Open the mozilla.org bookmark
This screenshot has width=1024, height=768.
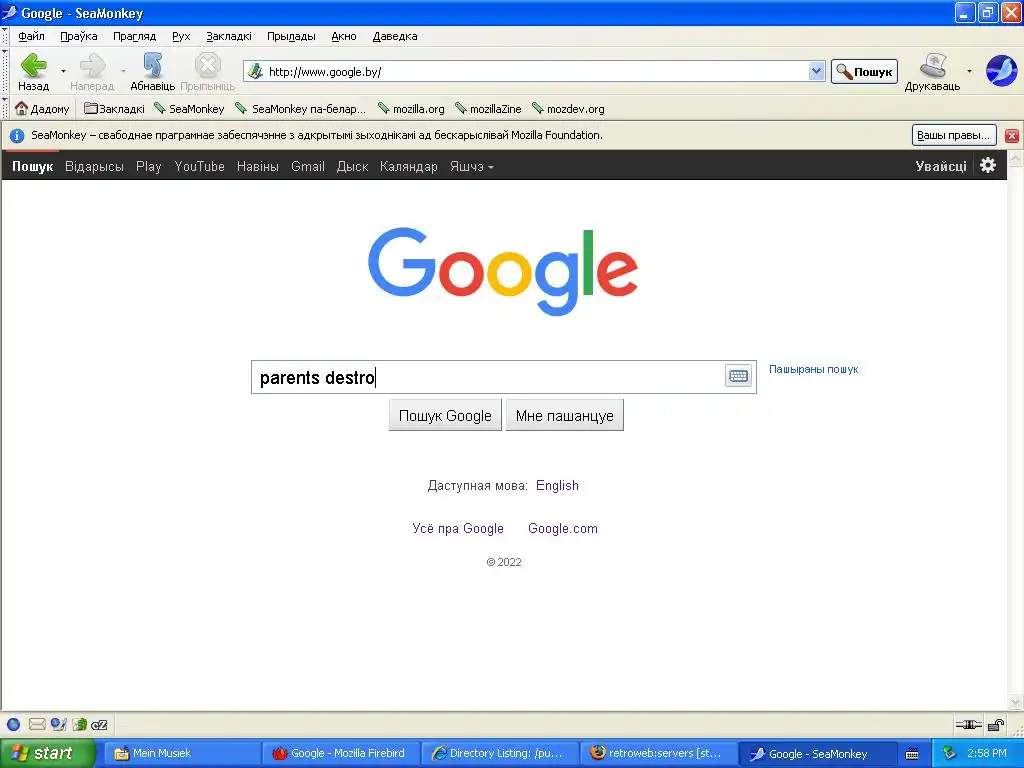(411, 108)
